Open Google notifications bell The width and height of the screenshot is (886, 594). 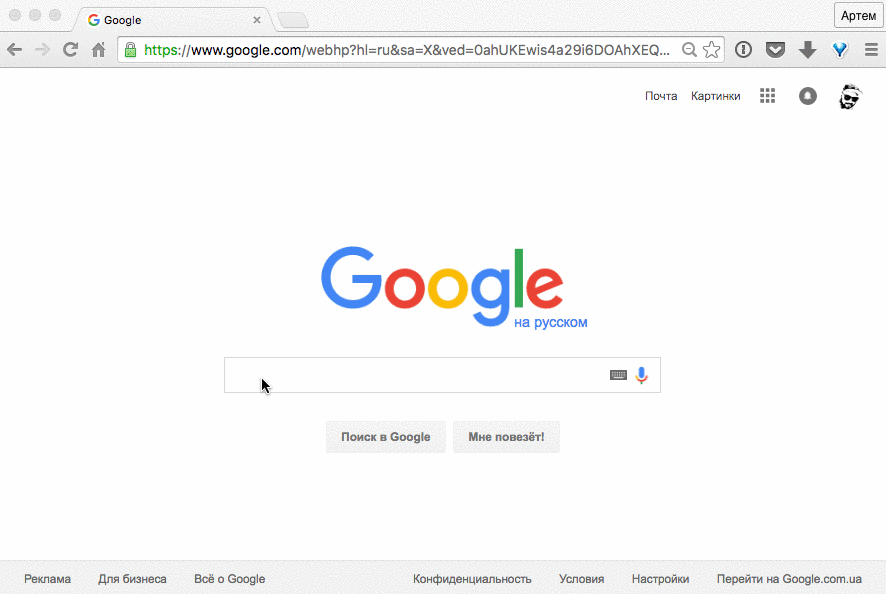click(x=807, y=96)
